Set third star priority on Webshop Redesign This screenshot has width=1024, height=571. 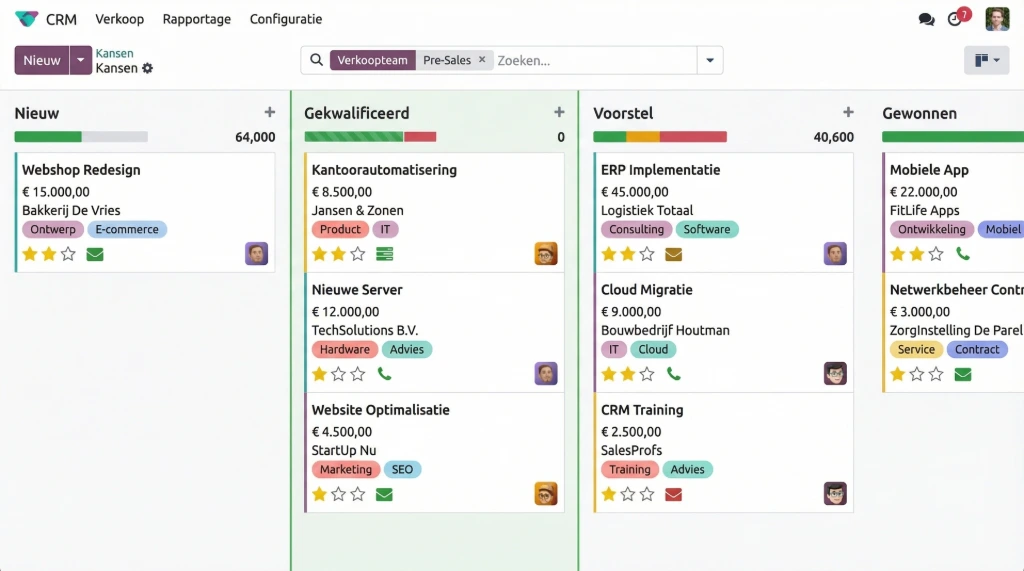[68, 254]
